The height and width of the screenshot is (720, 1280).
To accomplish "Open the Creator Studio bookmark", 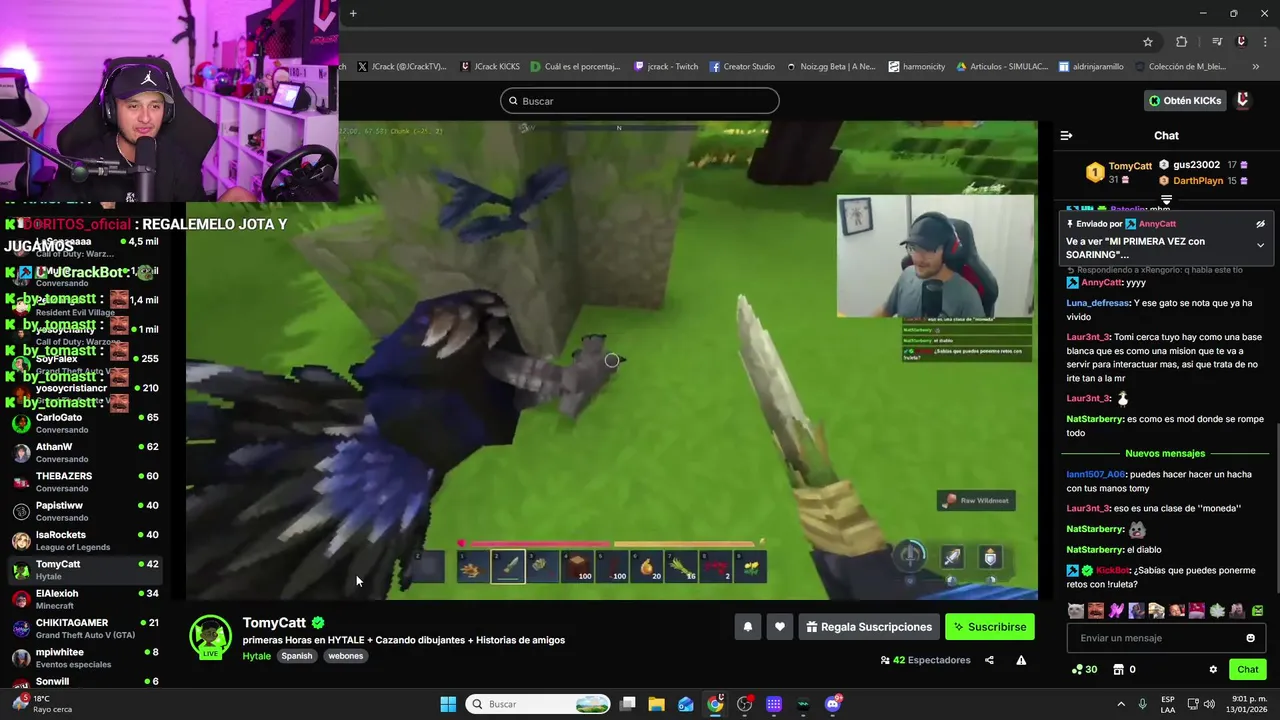I will 742,67.
